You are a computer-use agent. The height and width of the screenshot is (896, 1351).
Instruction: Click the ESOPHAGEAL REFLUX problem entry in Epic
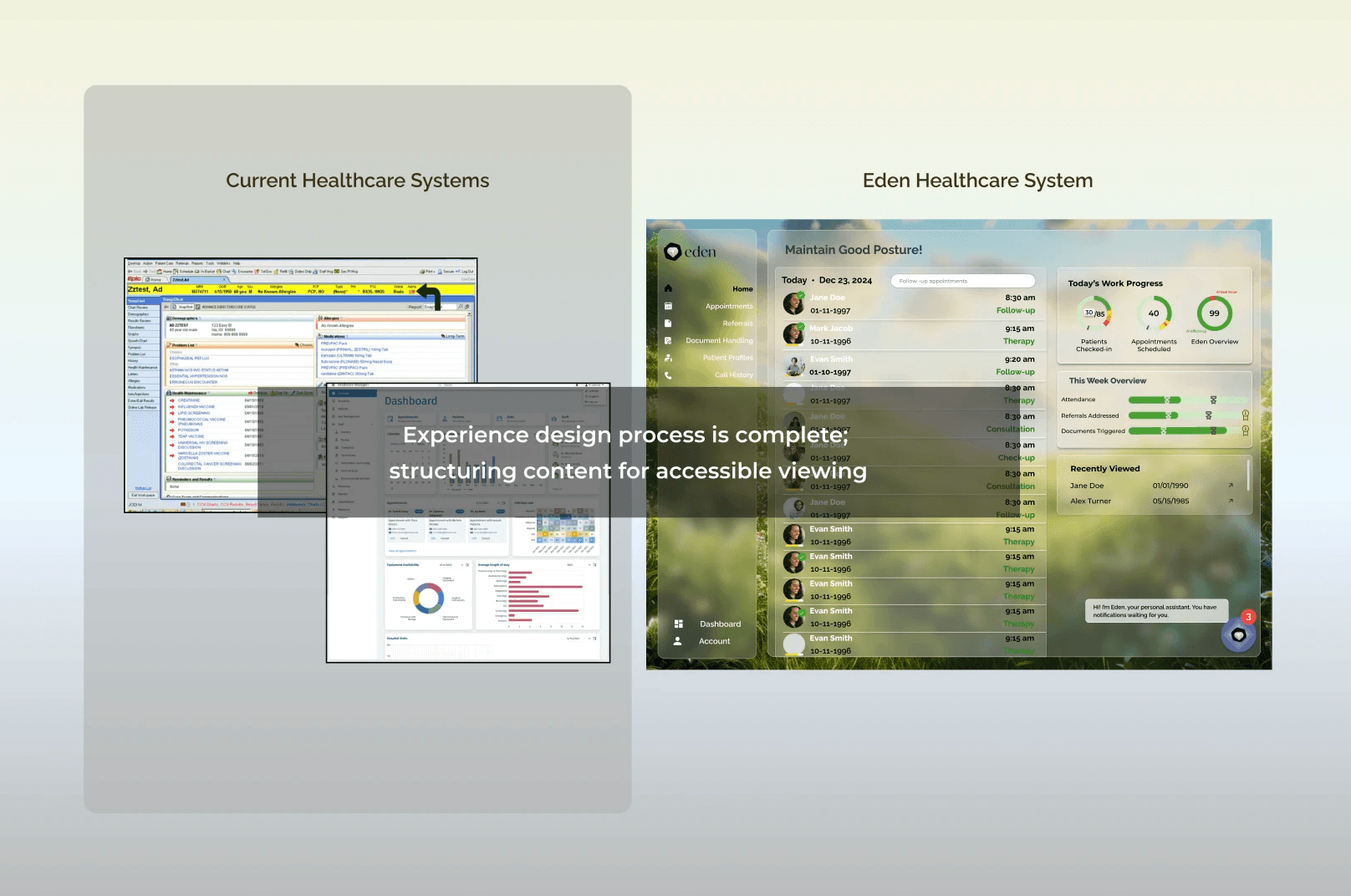(x=190, y=358)
